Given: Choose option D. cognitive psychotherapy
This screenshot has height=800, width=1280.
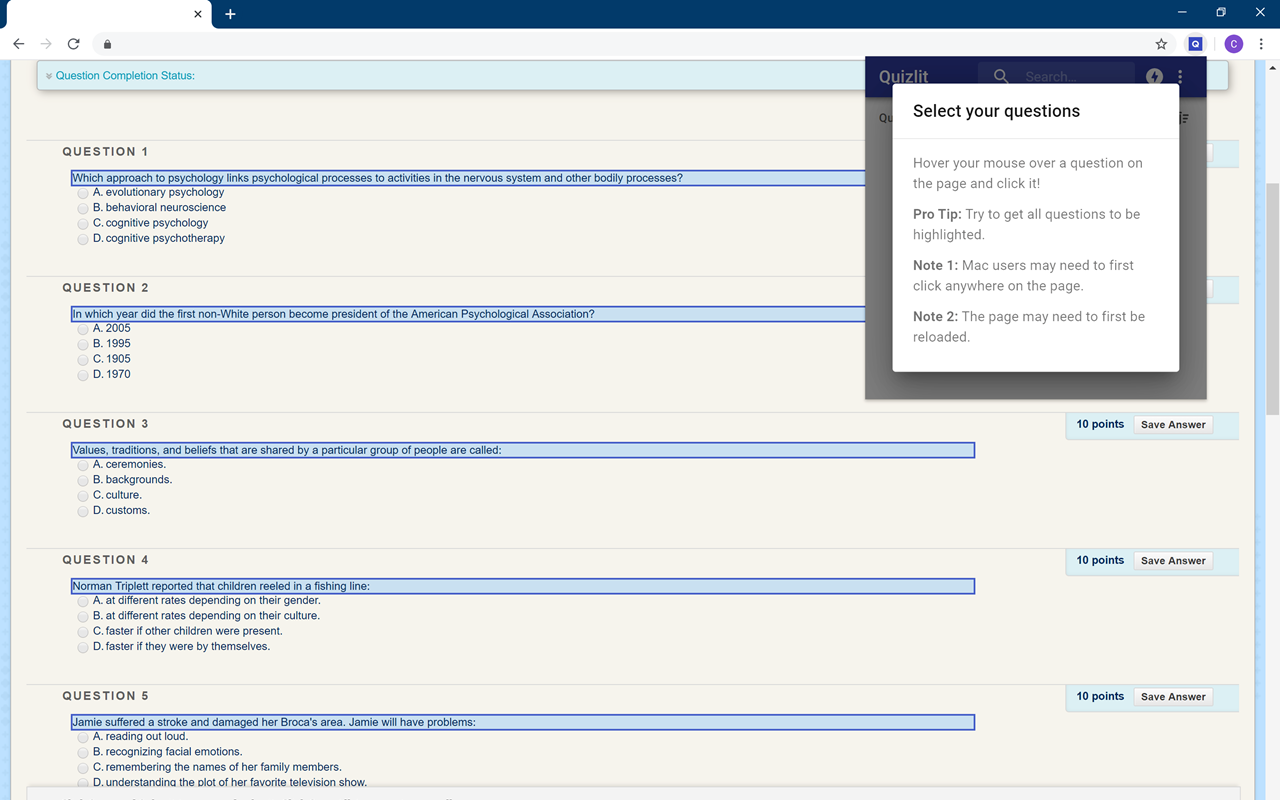Looking at the screenshot, I should [83, 239].
